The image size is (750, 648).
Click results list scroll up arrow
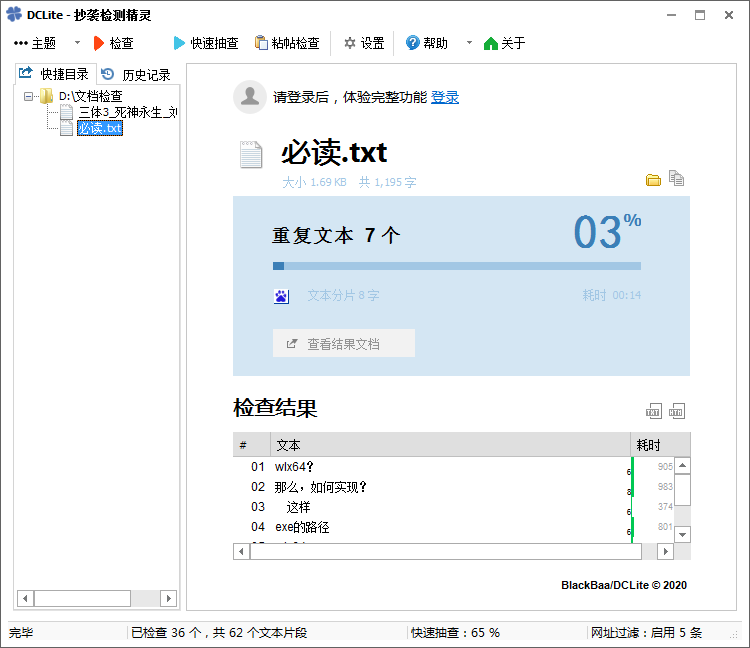683,465
